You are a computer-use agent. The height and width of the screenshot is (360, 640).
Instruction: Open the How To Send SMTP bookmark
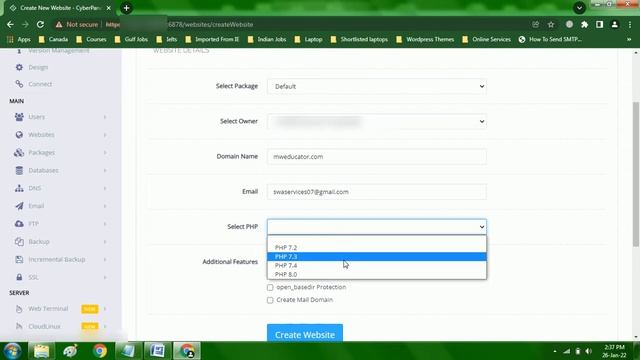coord(550,40)
